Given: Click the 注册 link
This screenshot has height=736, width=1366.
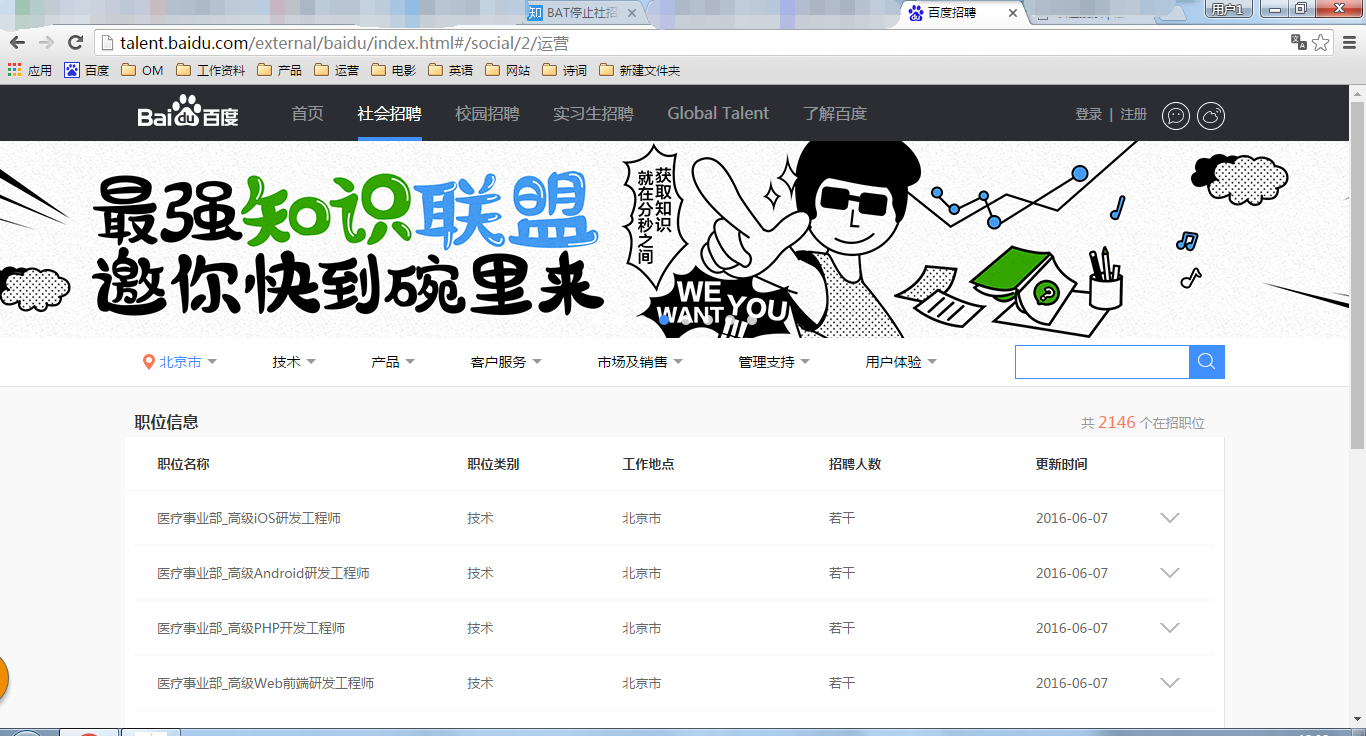Looking at the screenshot, I should (1133, 114).
